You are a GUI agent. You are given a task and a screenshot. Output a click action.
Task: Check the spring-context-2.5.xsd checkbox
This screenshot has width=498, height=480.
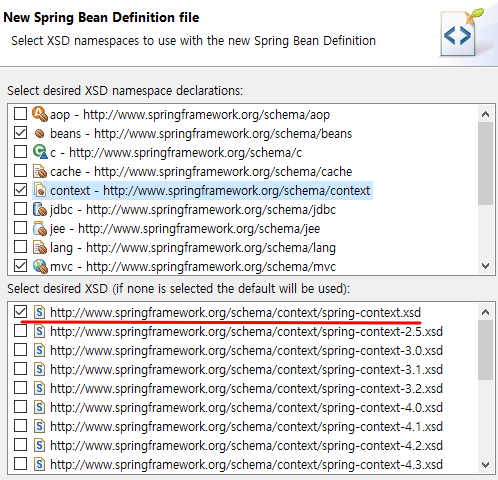pos(20,331)
